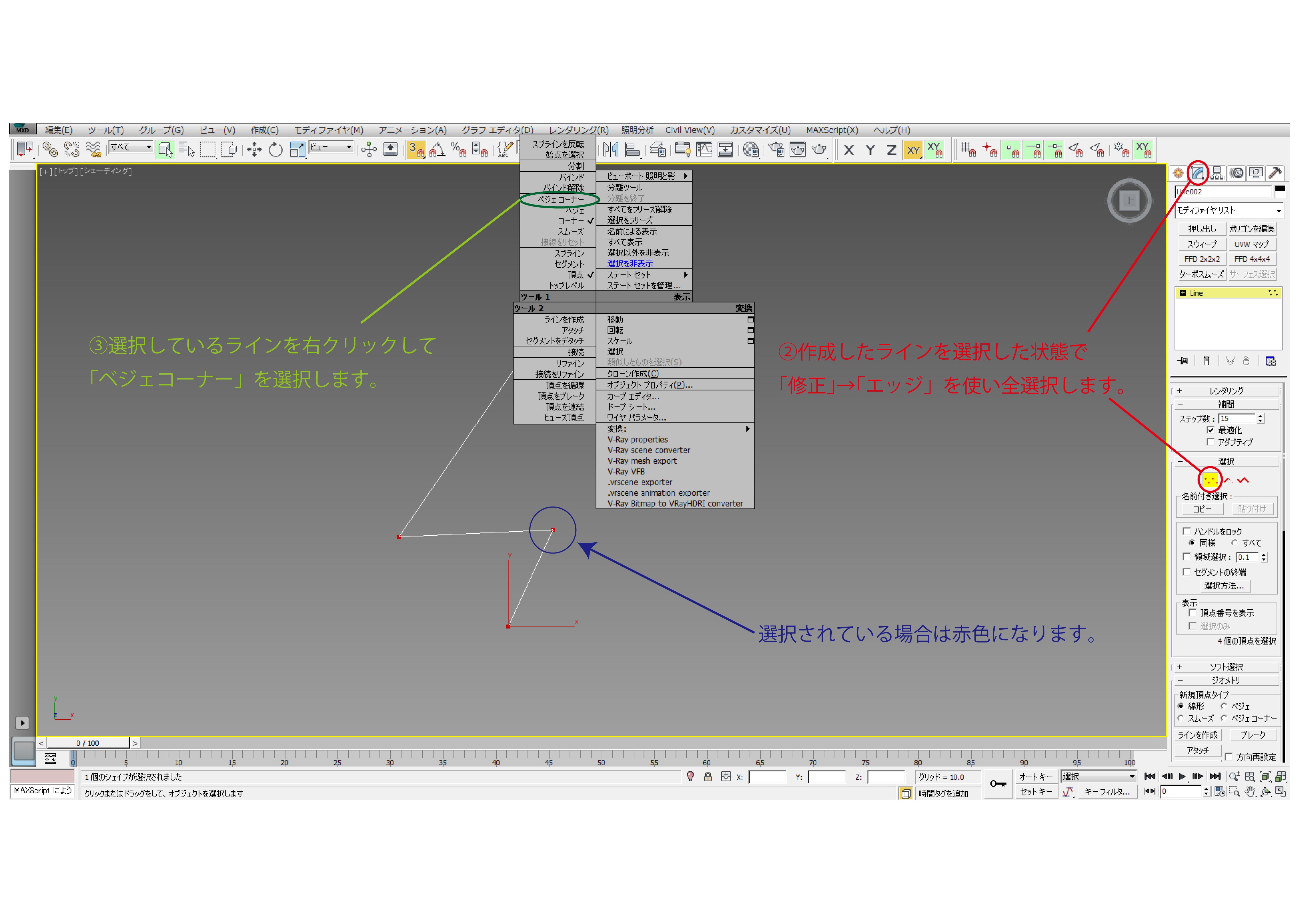Toggle the 3D snaps button
1299x924 pixels.
tap(416, 150)
